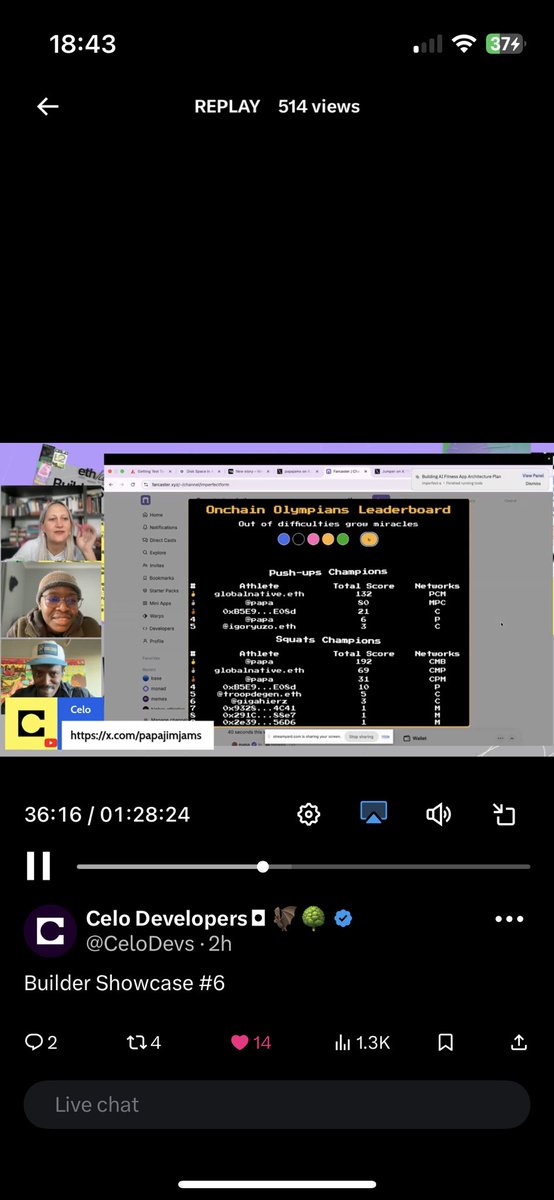554x1200 pixels.
Task: Click View Panel in browser notification
Action: [x=532, y=476]
